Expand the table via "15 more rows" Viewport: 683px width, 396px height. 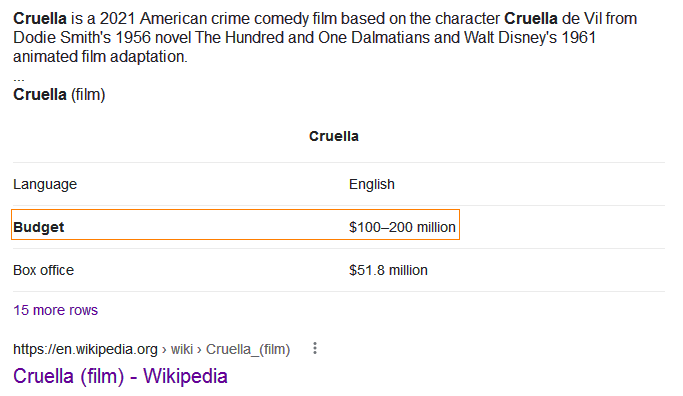point(55,310)
